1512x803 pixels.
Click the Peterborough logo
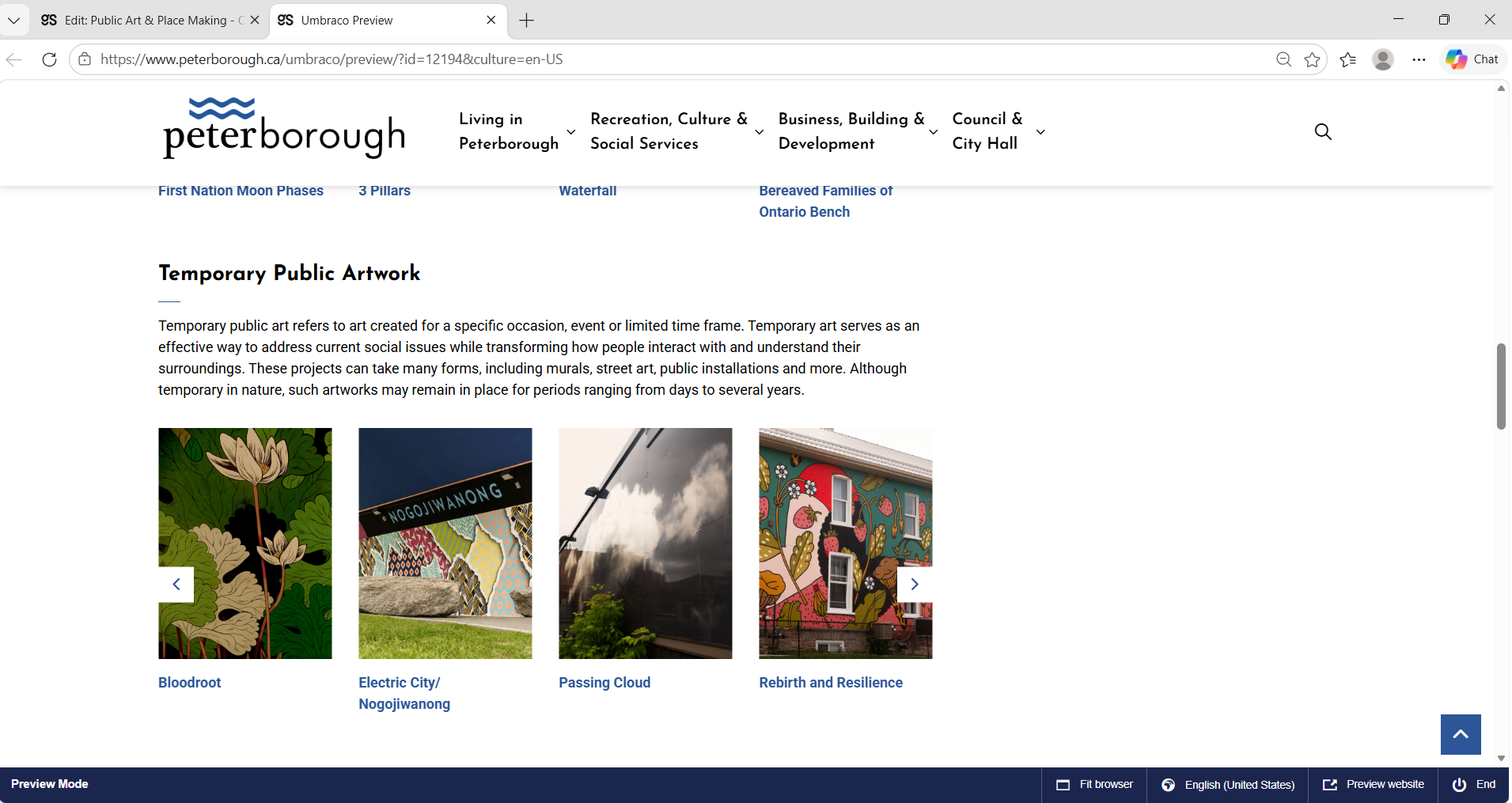pos(284,128)
